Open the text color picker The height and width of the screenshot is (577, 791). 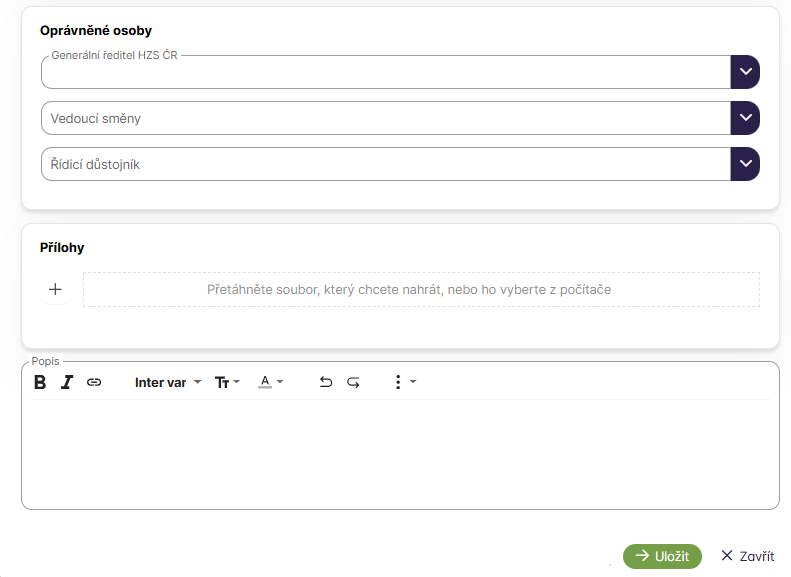tap(270, 382)
